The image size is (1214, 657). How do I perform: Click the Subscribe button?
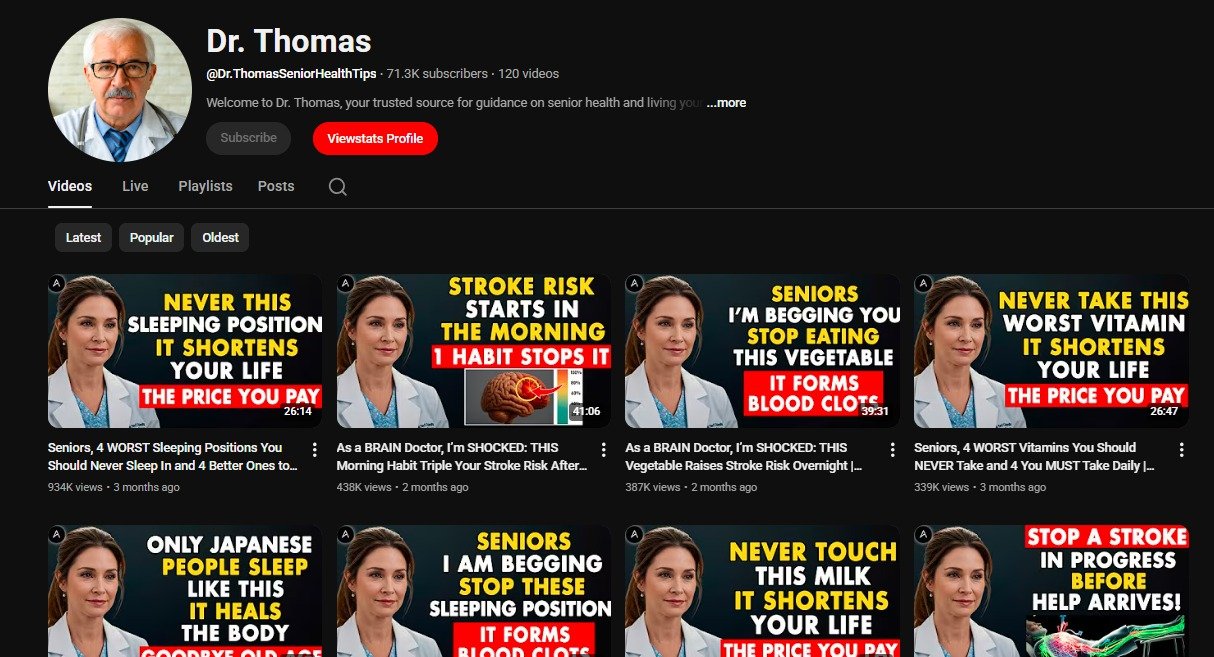pos(248,138)
